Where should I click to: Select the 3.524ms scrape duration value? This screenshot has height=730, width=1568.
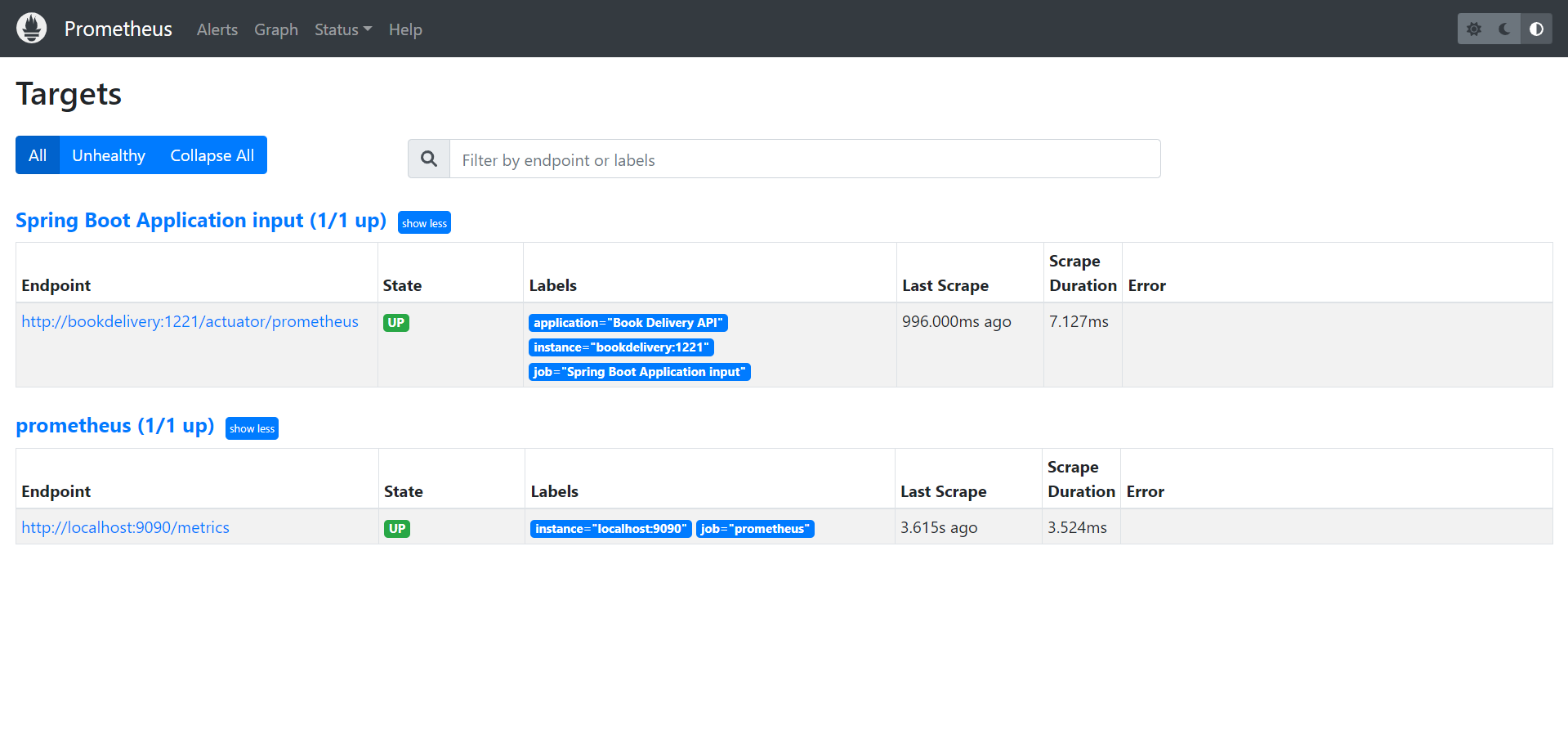[1077, 527]
